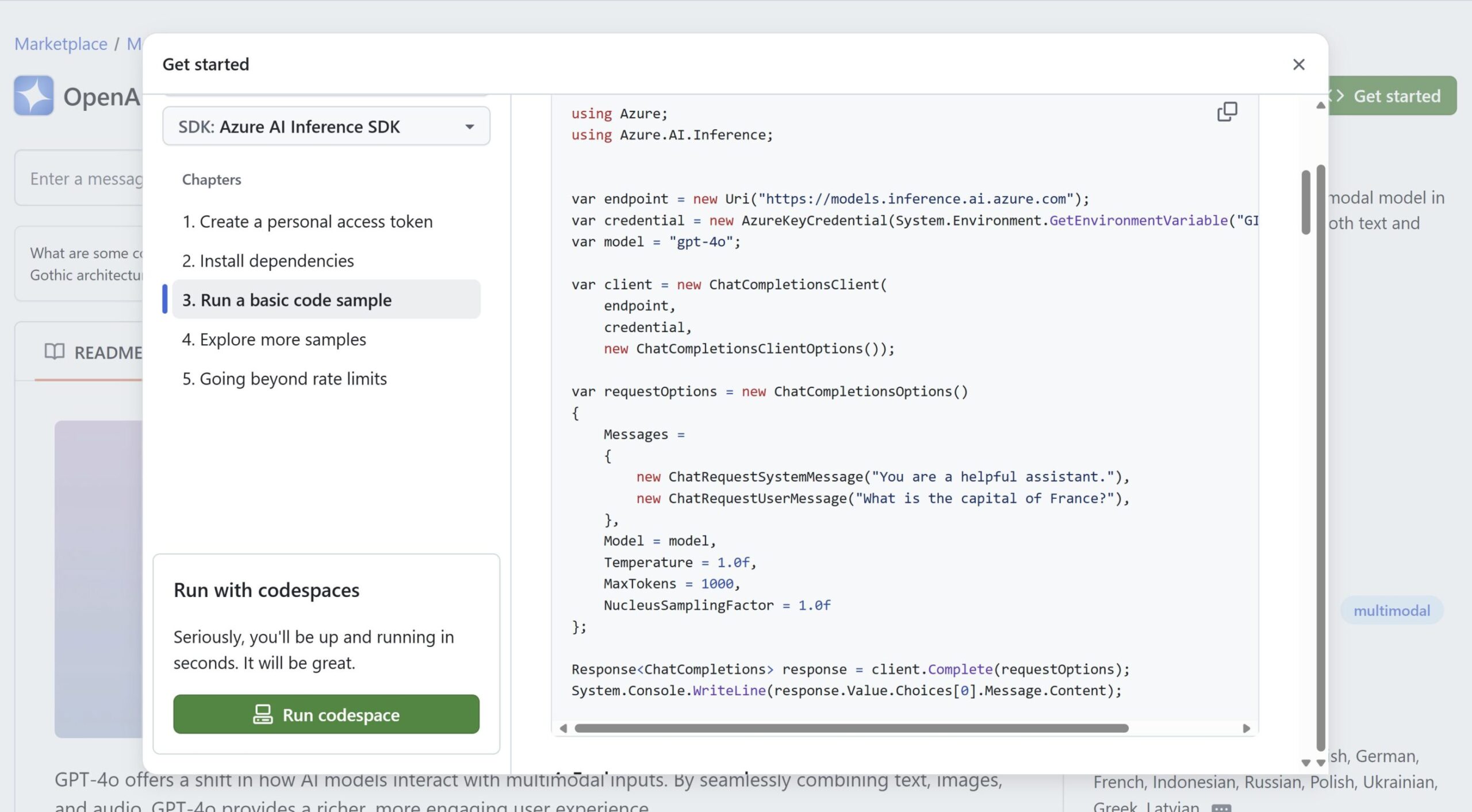Open the SDK Azure AI Inference dropdown
This screenshot has height=812, width=1472.
(326, 126)
